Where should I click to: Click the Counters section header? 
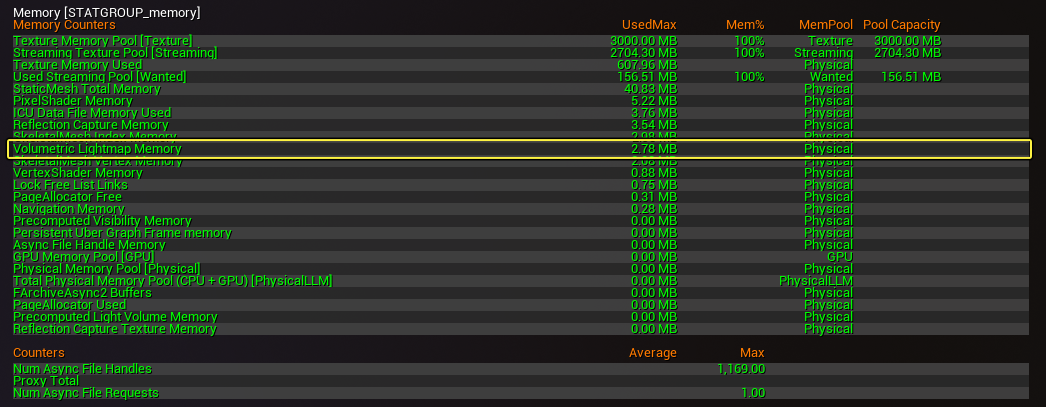click(39, 352)
